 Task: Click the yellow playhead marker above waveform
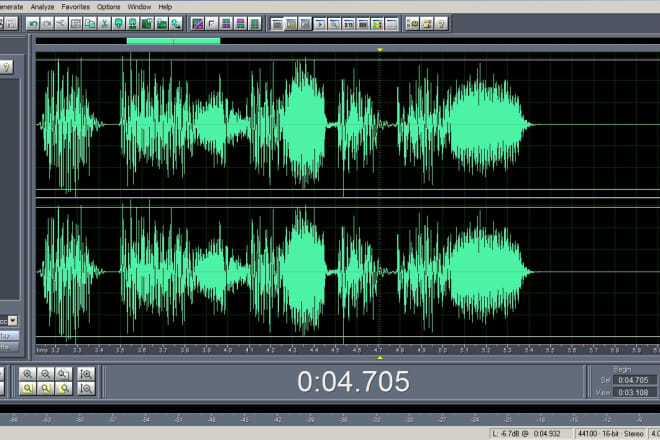(x=380, y=50)
